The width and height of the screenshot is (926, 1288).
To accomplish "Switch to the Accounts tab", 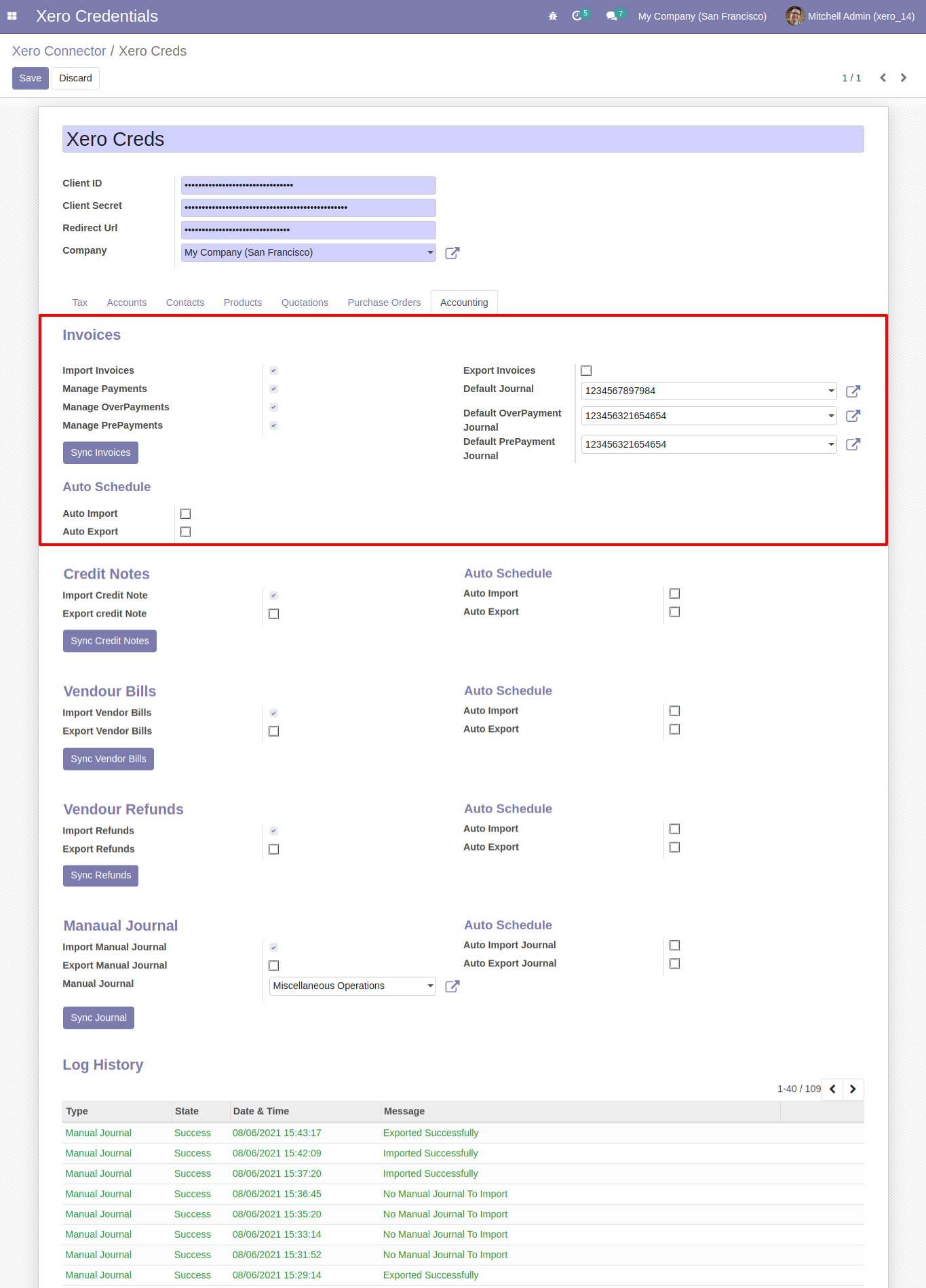I will (127, 303).
